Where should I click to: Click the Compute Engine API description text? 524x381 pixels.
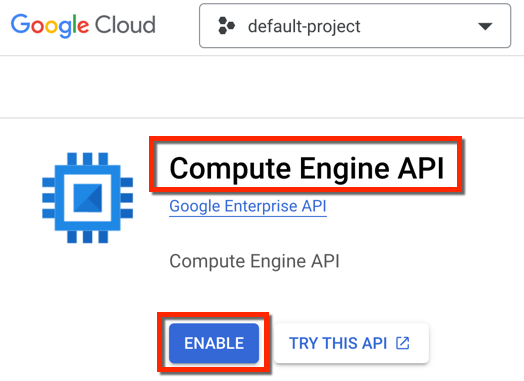click(254, 261)
